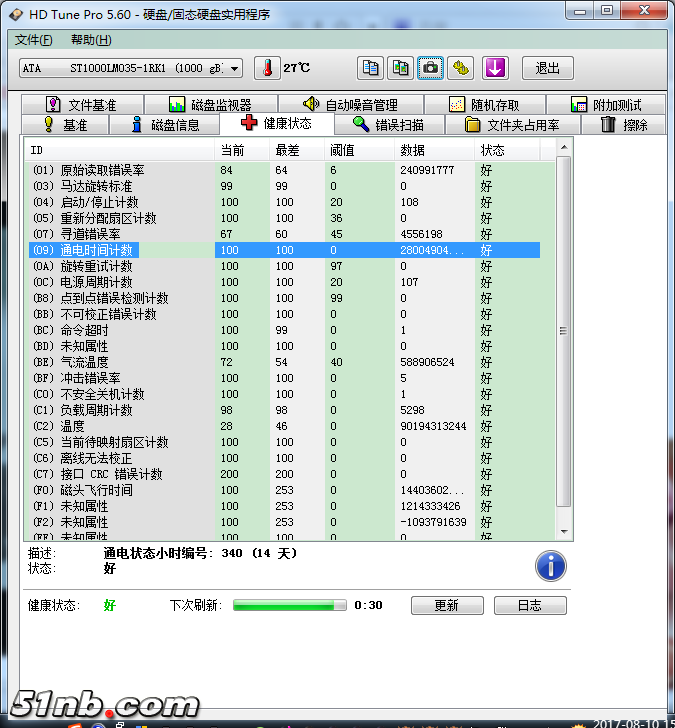Click the refresh countdown progress bar

[x=290, y=605]
